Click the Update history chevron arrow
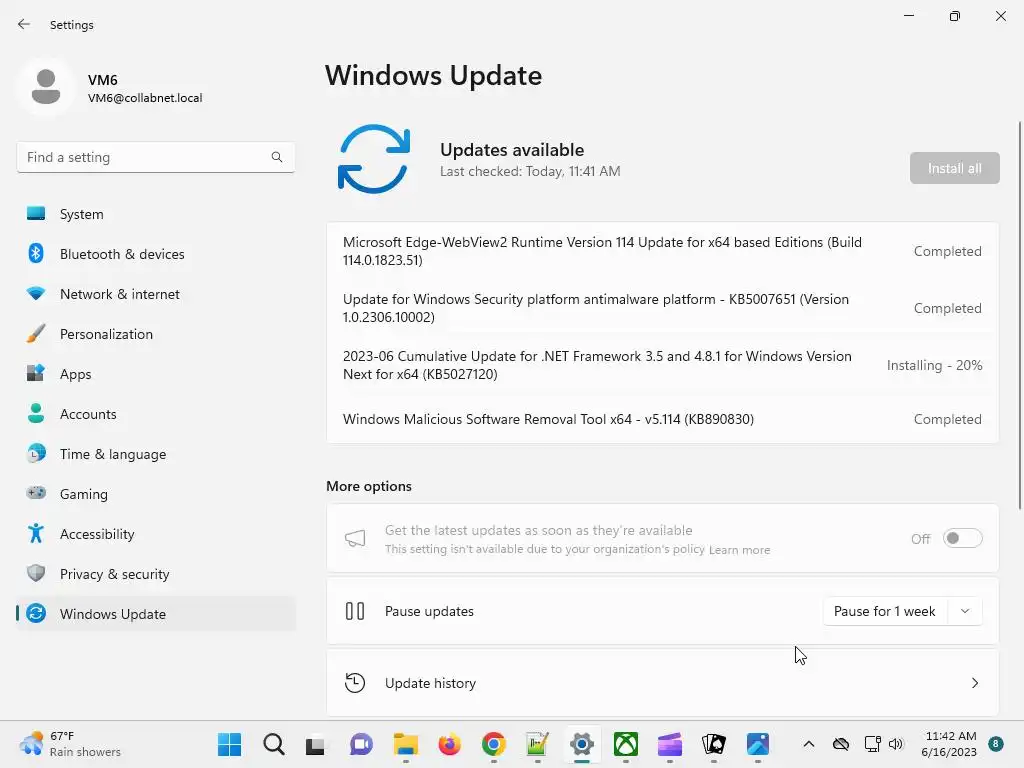1024x768 pixels. click(x=974, y=683)
